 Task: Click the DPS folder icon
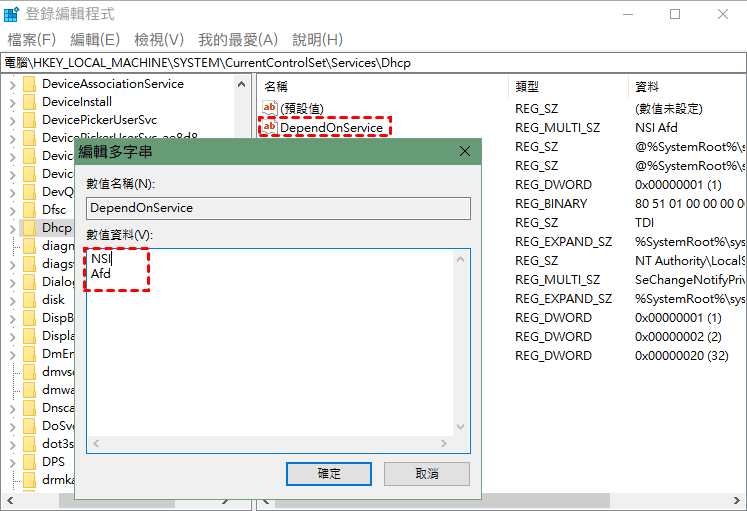click(x=30, y=462)
